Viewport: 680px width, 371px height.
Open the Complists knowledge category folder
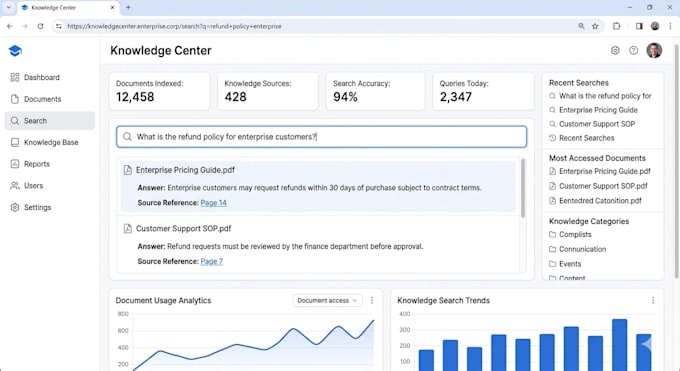[575, 234]
